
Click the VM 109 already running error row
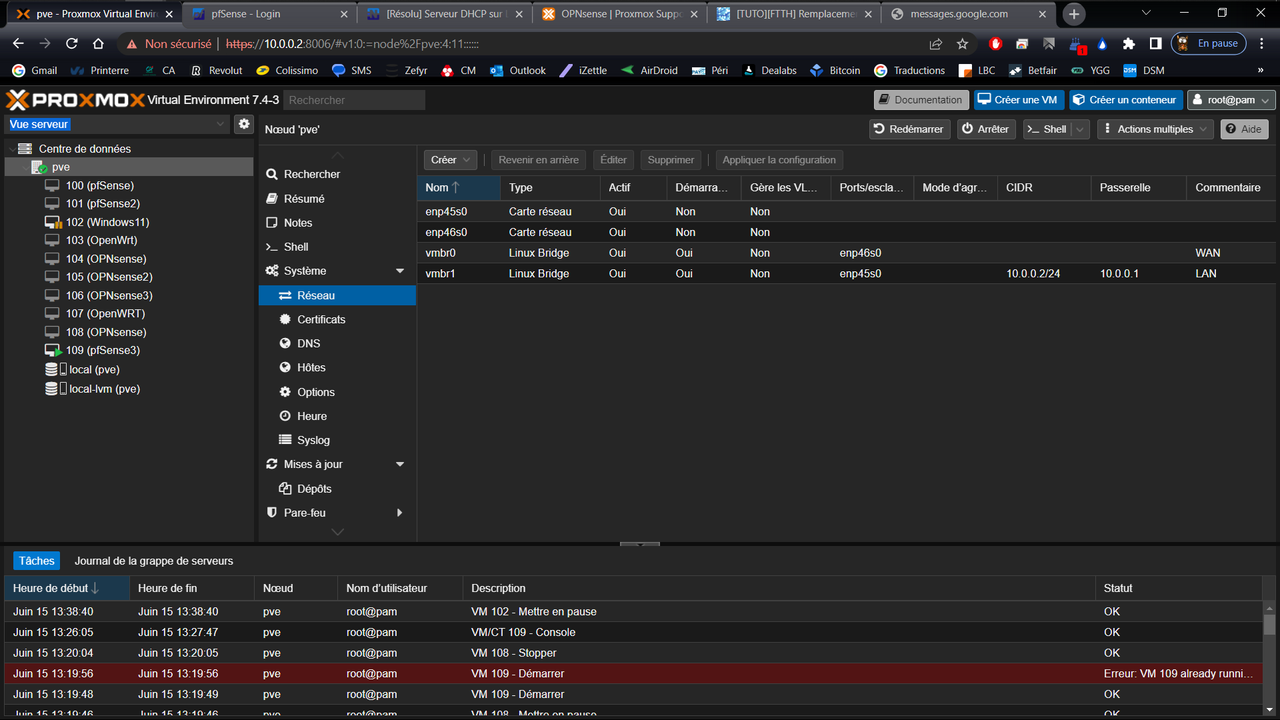point(632,674)
